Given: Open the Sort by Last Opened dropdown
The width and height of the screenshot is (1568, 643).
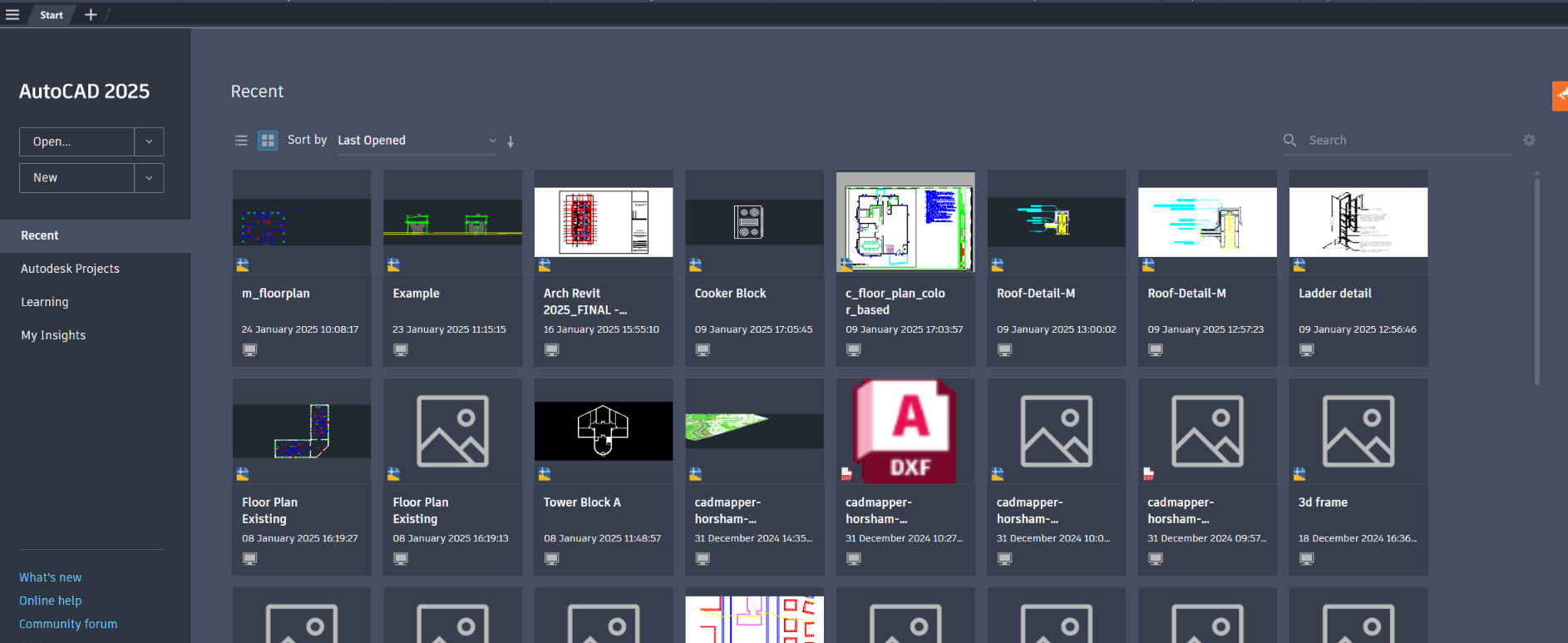Looking at the screenshot, I should [417, 141].
